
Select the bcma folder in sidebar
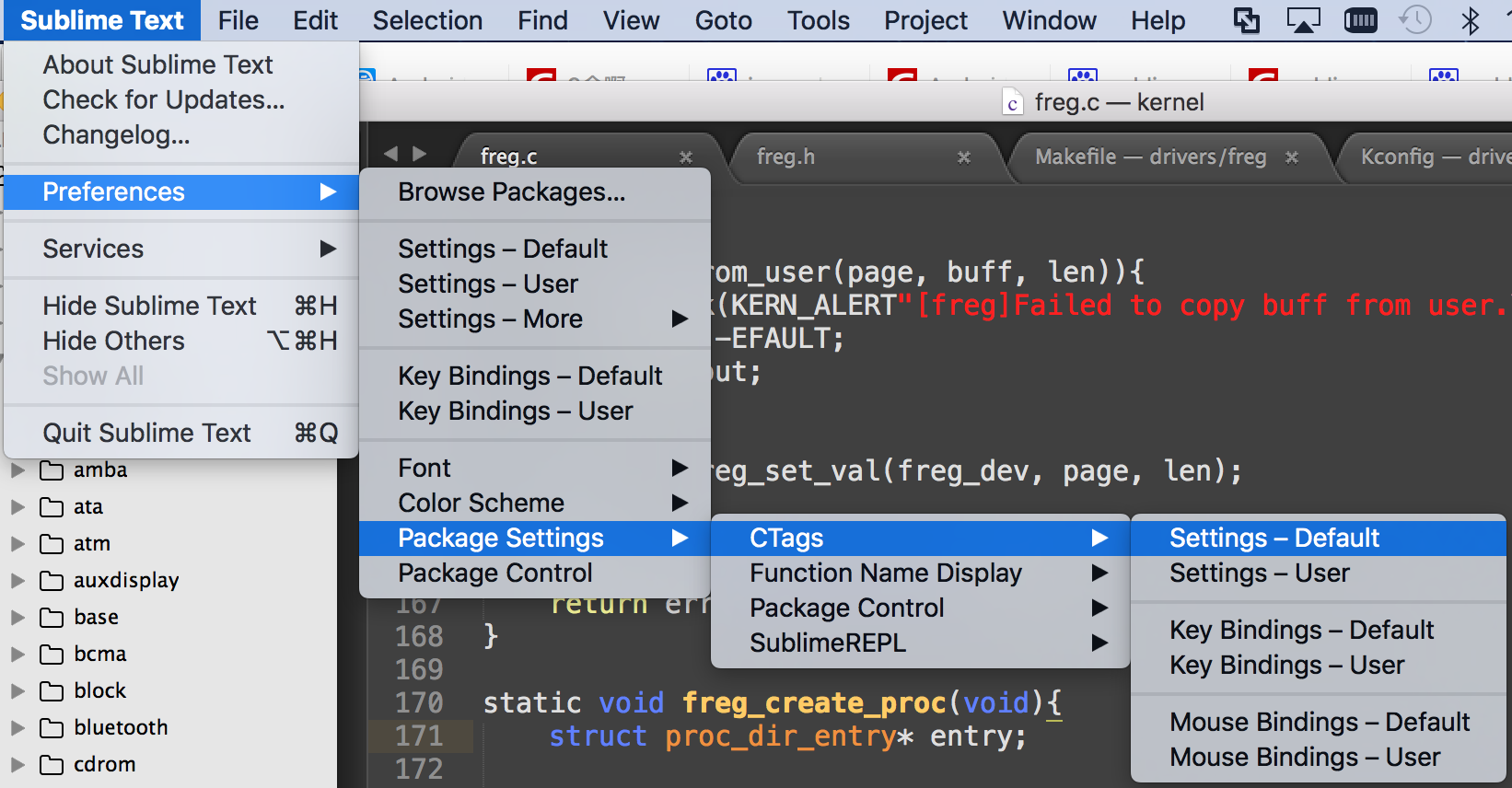point(99,654)
